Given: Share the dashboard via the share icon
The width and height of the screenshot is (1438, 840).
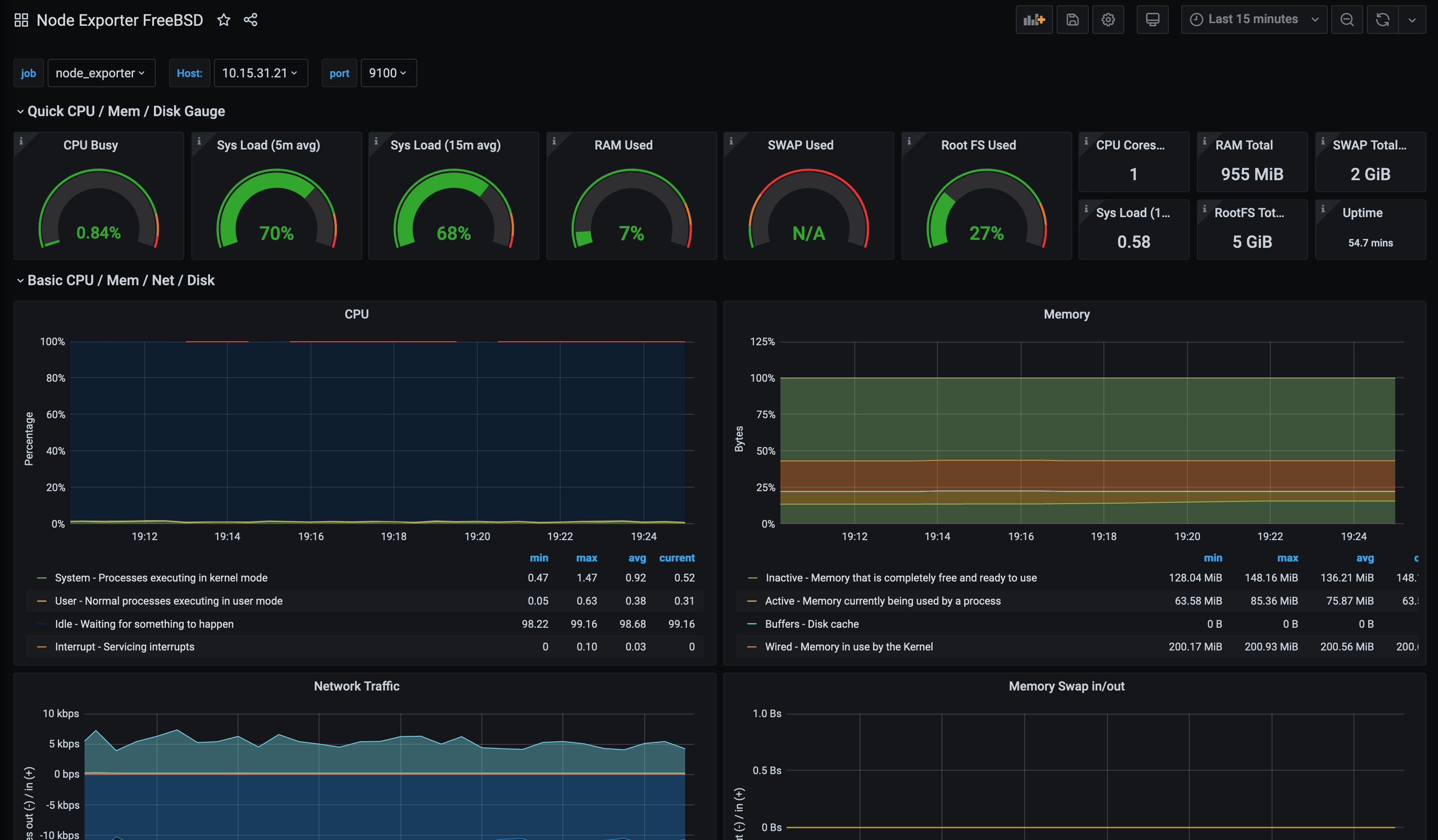Looking at the screenshot, I should pos(250,20).
